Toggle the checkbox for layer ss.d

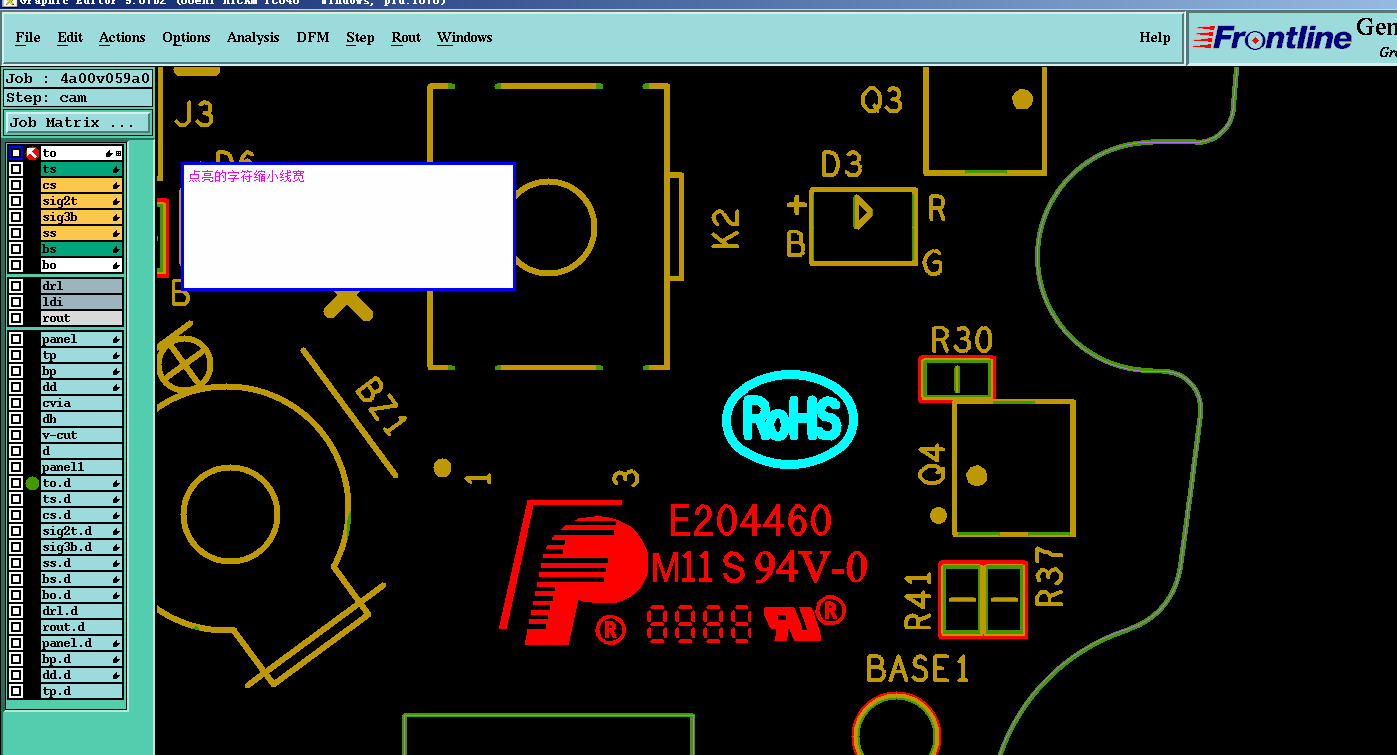pos(16,563)
